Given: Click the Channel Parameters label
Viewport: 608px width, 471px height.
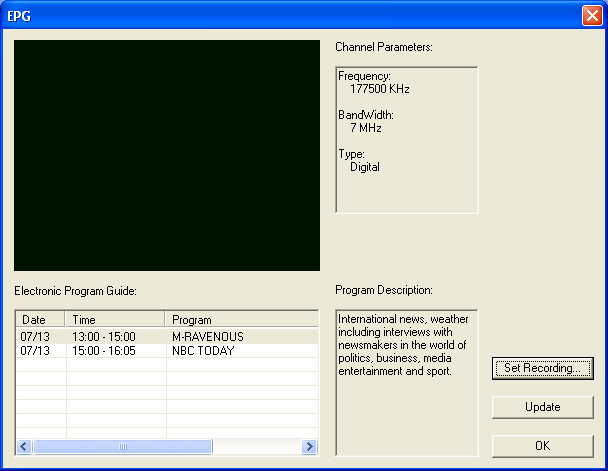Looking at the screenshot, I should click(384, 47).
